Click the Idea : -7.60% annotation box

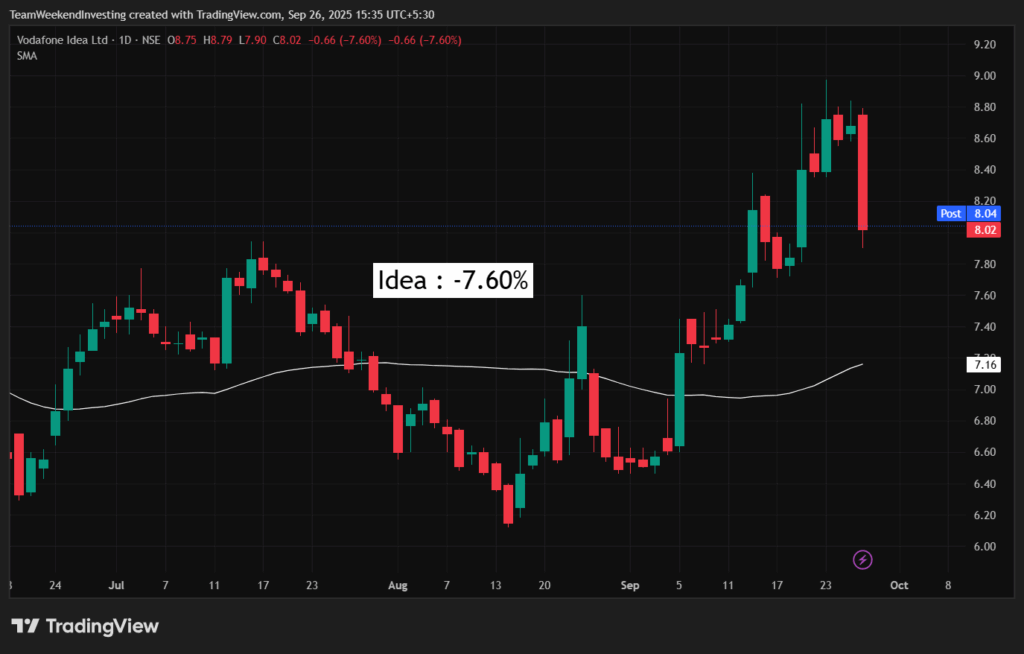click(453, 280)
